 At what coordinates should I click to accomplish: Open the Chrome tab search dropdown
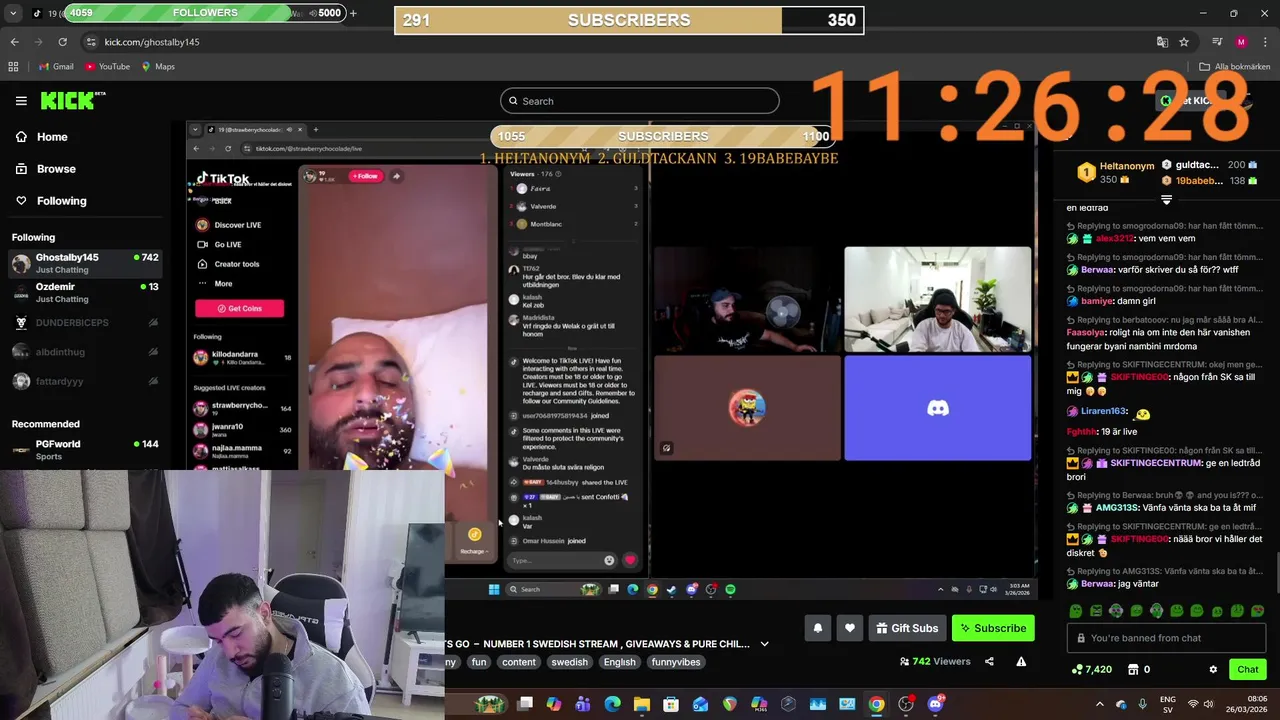(x=13, y=14)
